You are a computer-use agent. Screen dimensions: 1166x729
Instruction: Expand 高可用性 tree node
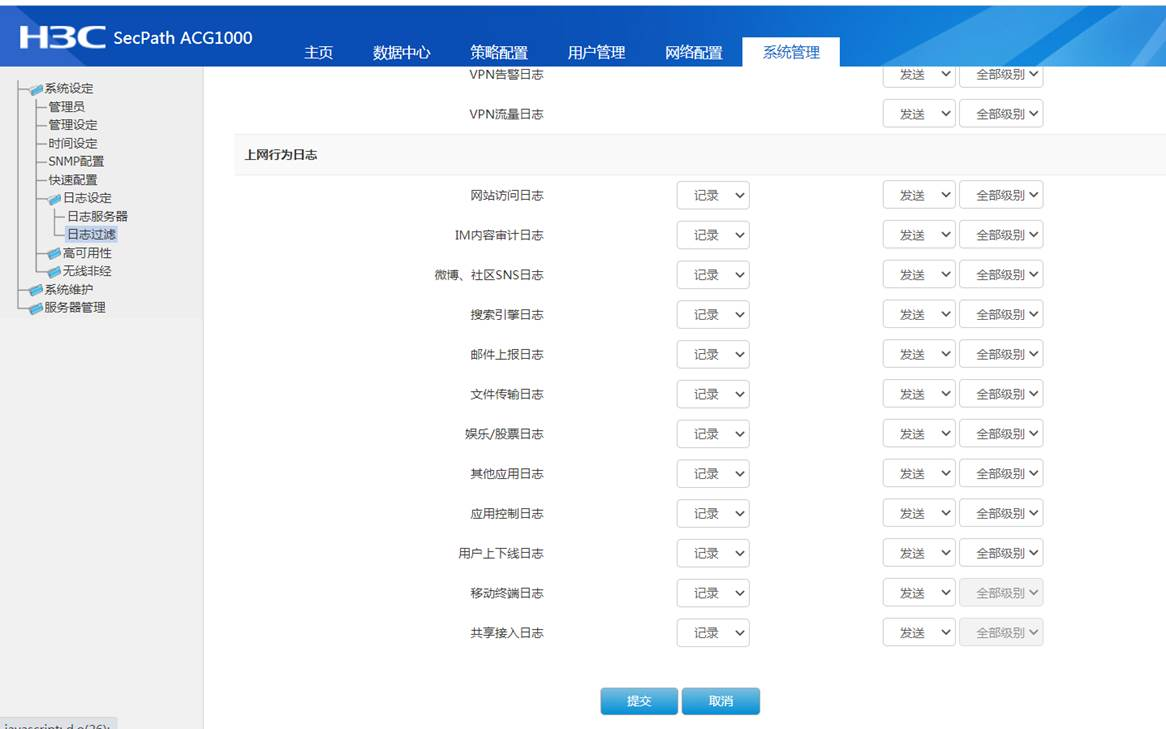point(87,253)
